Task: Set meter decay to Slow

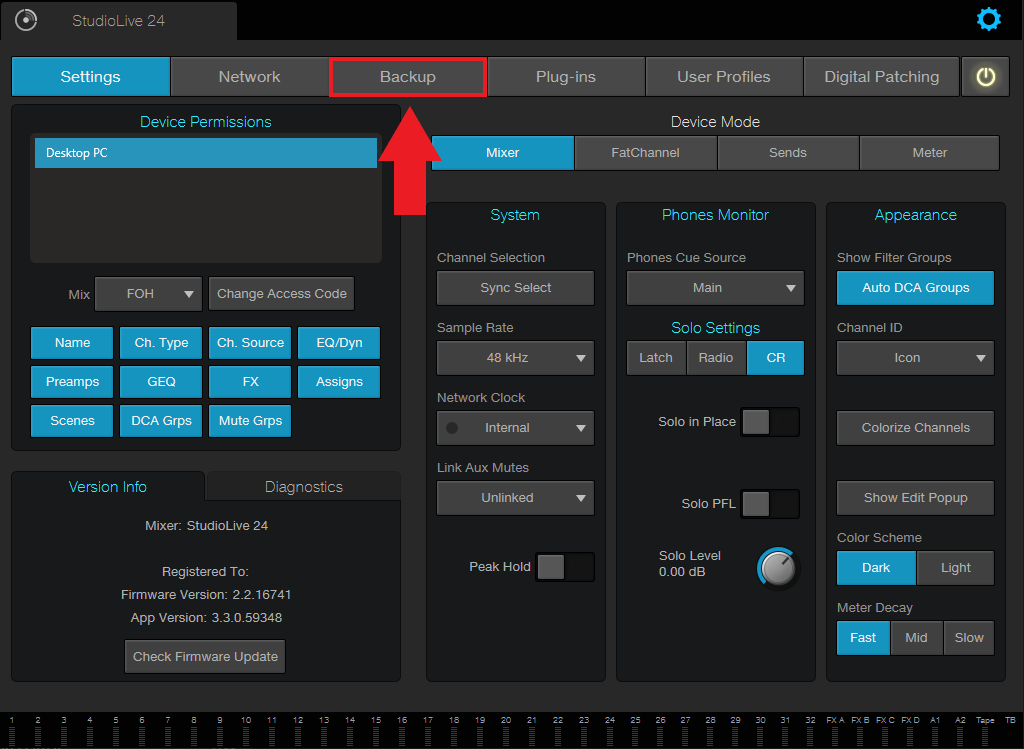Action: point(969,638)
